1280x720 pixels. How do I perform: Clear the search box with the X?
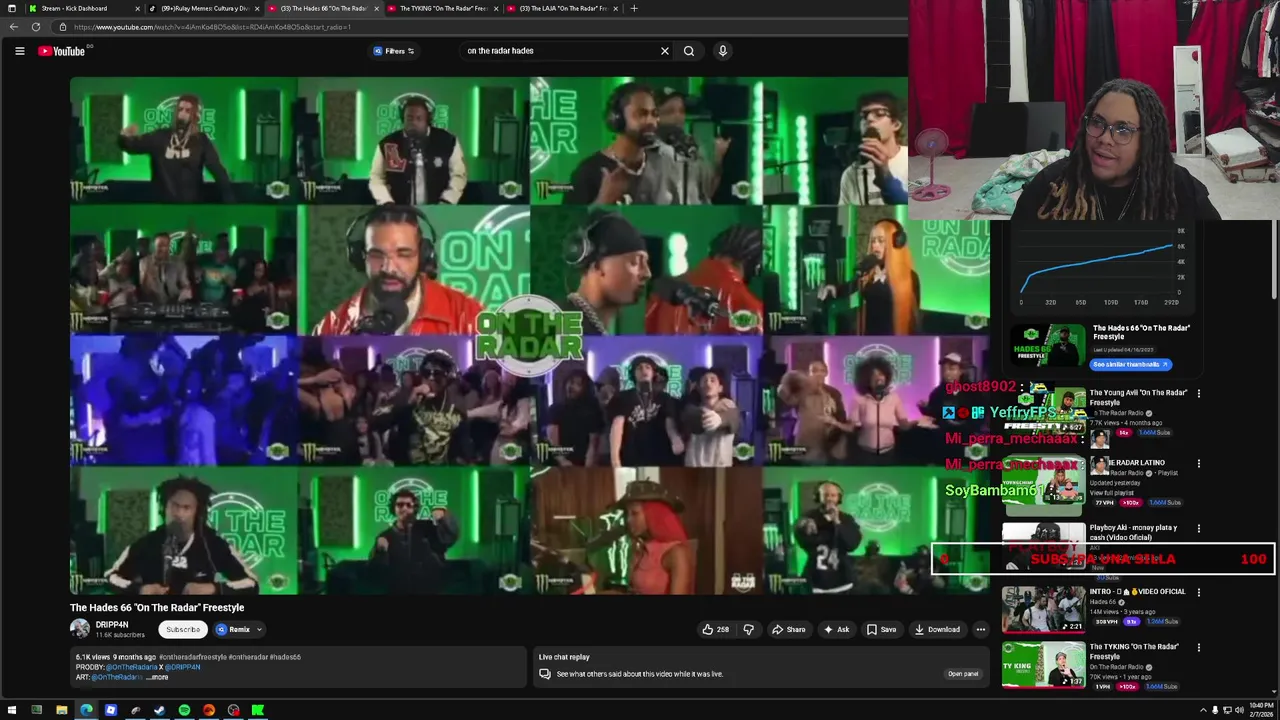(x=664, y=51)
